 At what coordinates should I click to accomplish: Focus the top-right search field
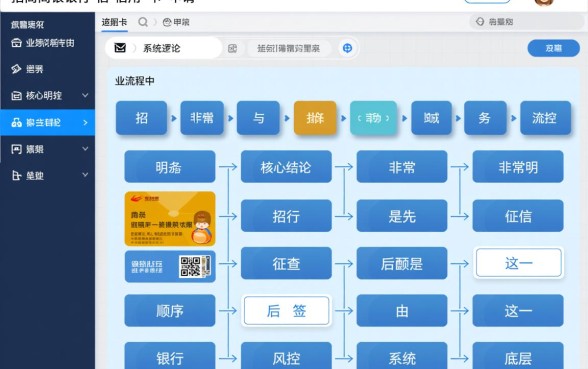click(526, 22)
